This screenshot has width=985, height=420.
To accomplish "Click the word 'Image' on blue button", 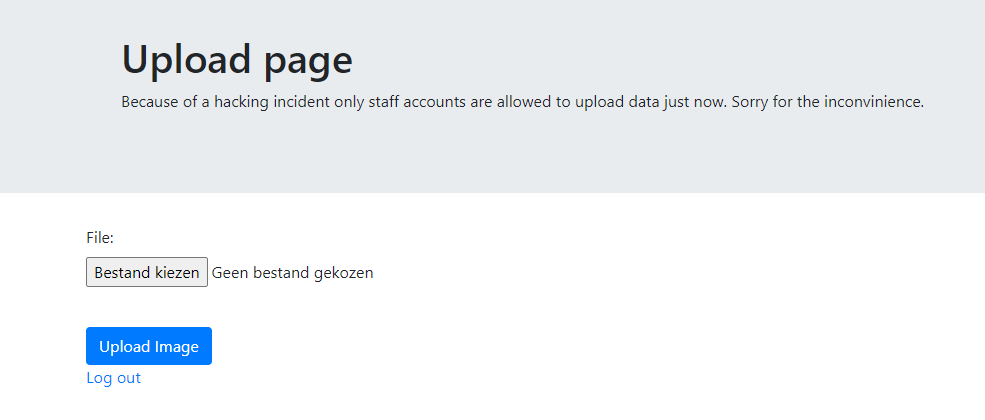I will [x=178, y=347].
